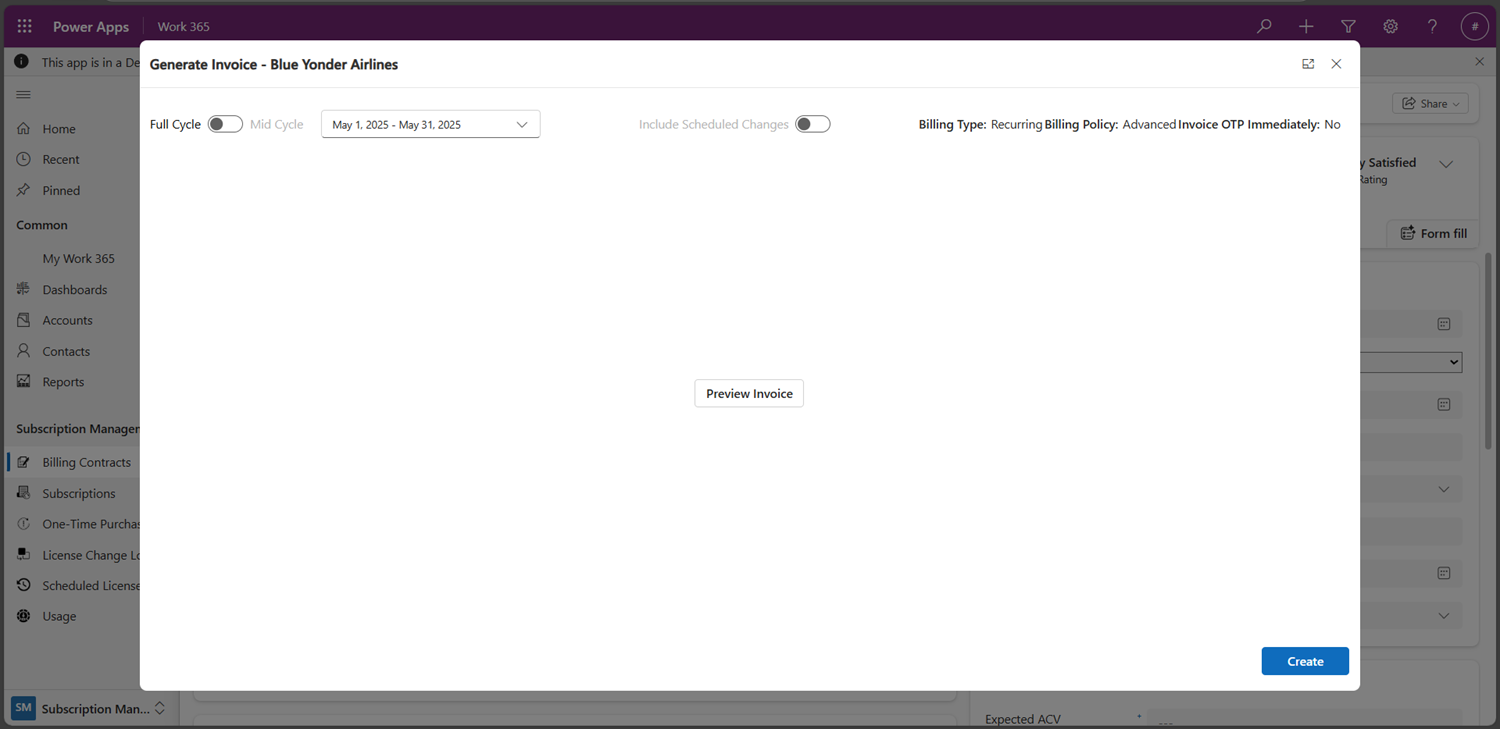
Task: Click the help question mark icon
Action: click(x=1432, y=27)
